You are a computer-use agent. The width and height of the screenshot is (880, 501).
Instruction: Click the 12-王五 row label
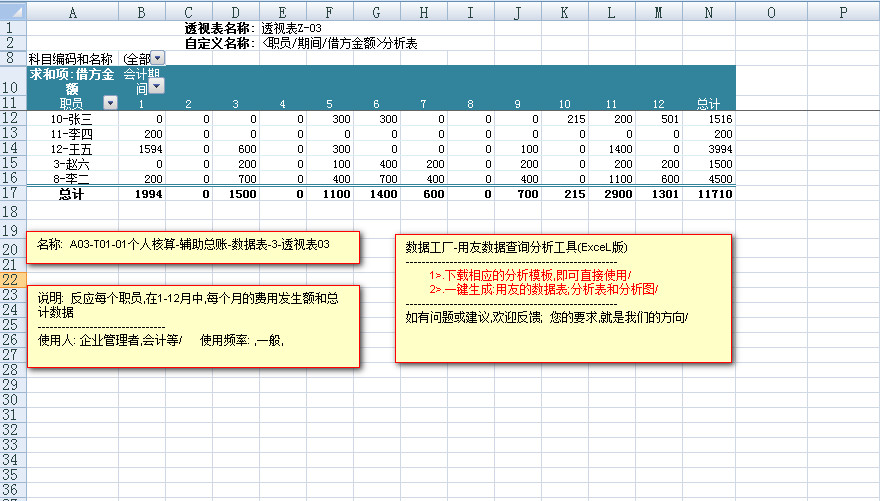tap(72, 148)
